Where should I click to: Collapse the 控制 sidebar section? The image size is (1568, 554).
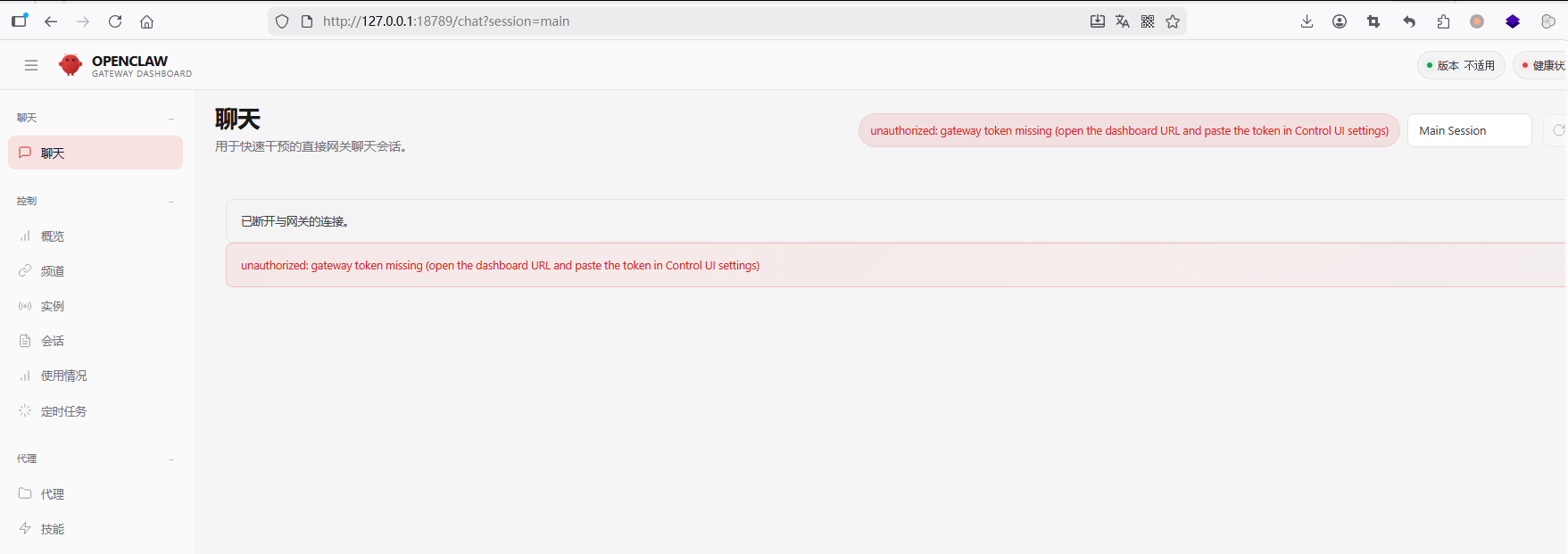pos(171,202)
